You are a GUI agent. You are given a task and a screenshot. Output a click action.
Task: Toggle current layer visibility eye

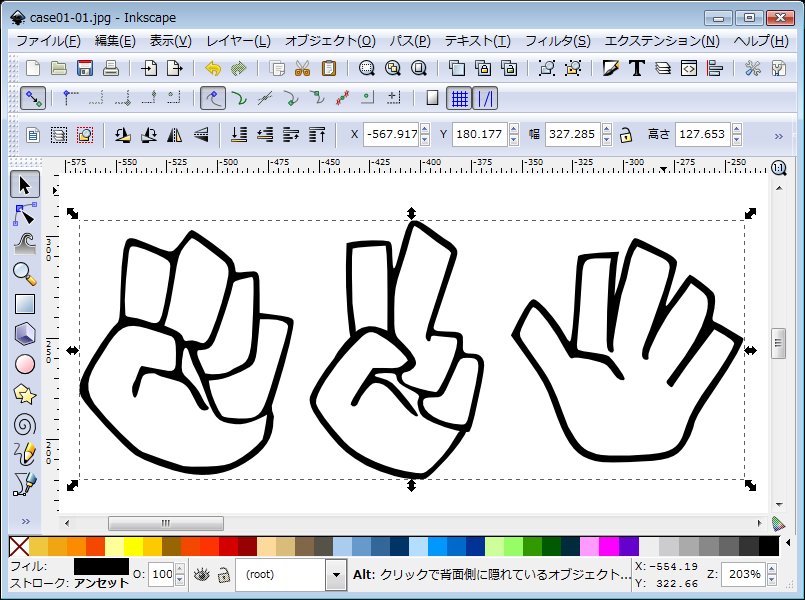tap(201, 574)
